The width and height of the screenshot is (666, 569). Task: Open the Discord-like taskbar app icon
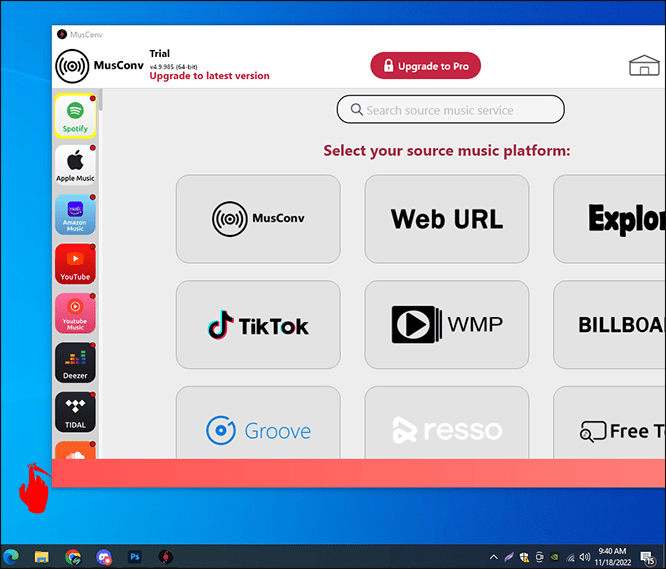point(104,557)
